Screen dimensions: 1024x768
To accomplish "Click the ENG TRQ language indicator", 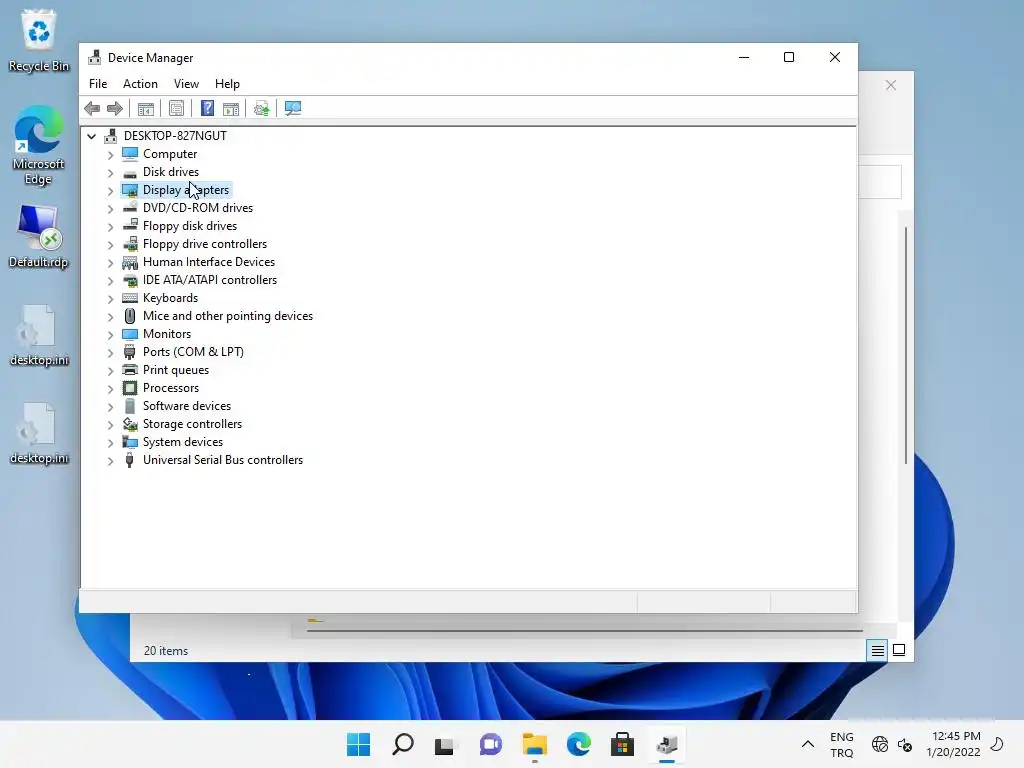I will [842, 744].
